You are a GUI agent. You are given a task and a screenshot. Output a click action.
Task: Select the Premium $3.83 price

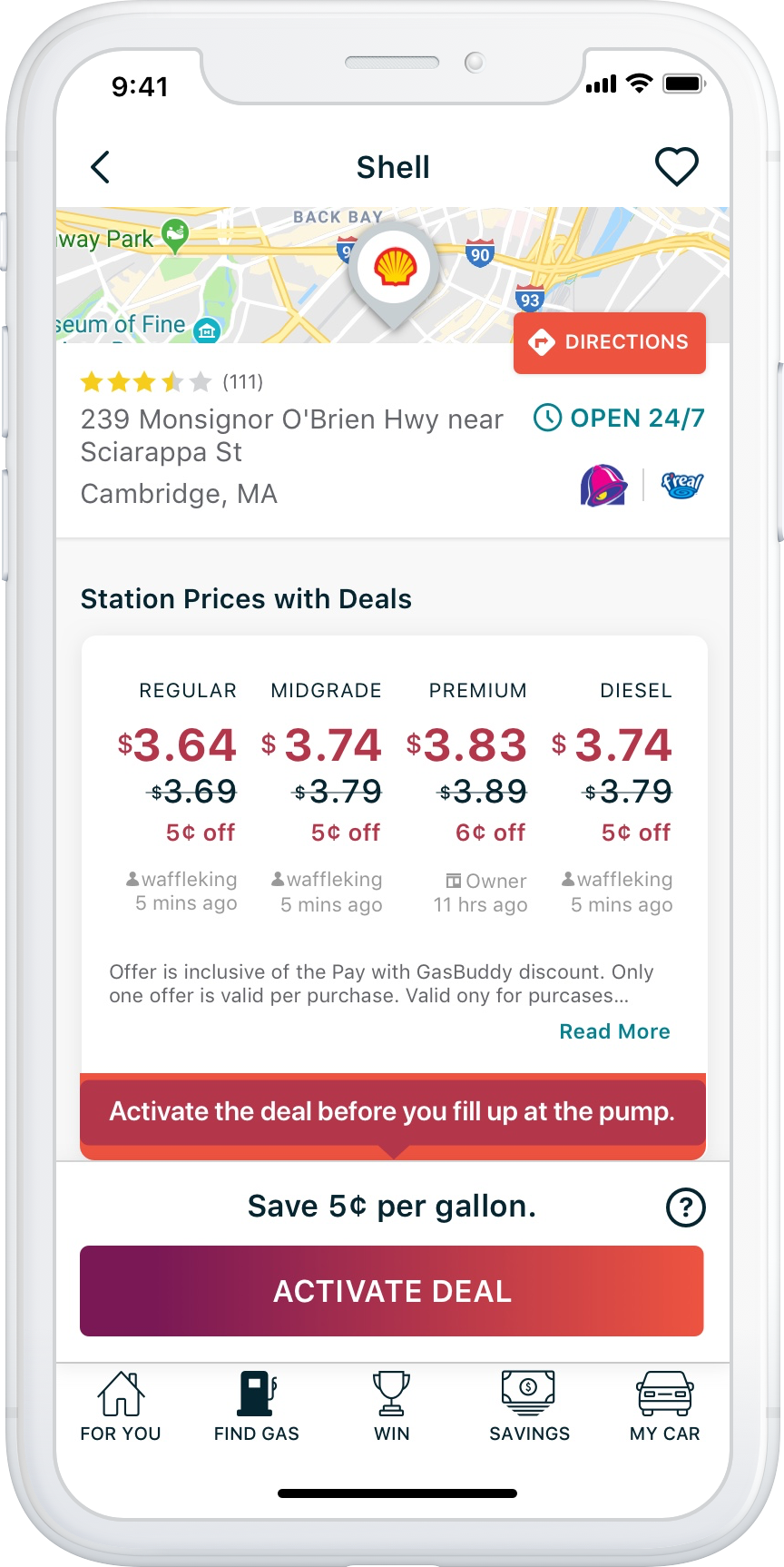coord(467,746)
